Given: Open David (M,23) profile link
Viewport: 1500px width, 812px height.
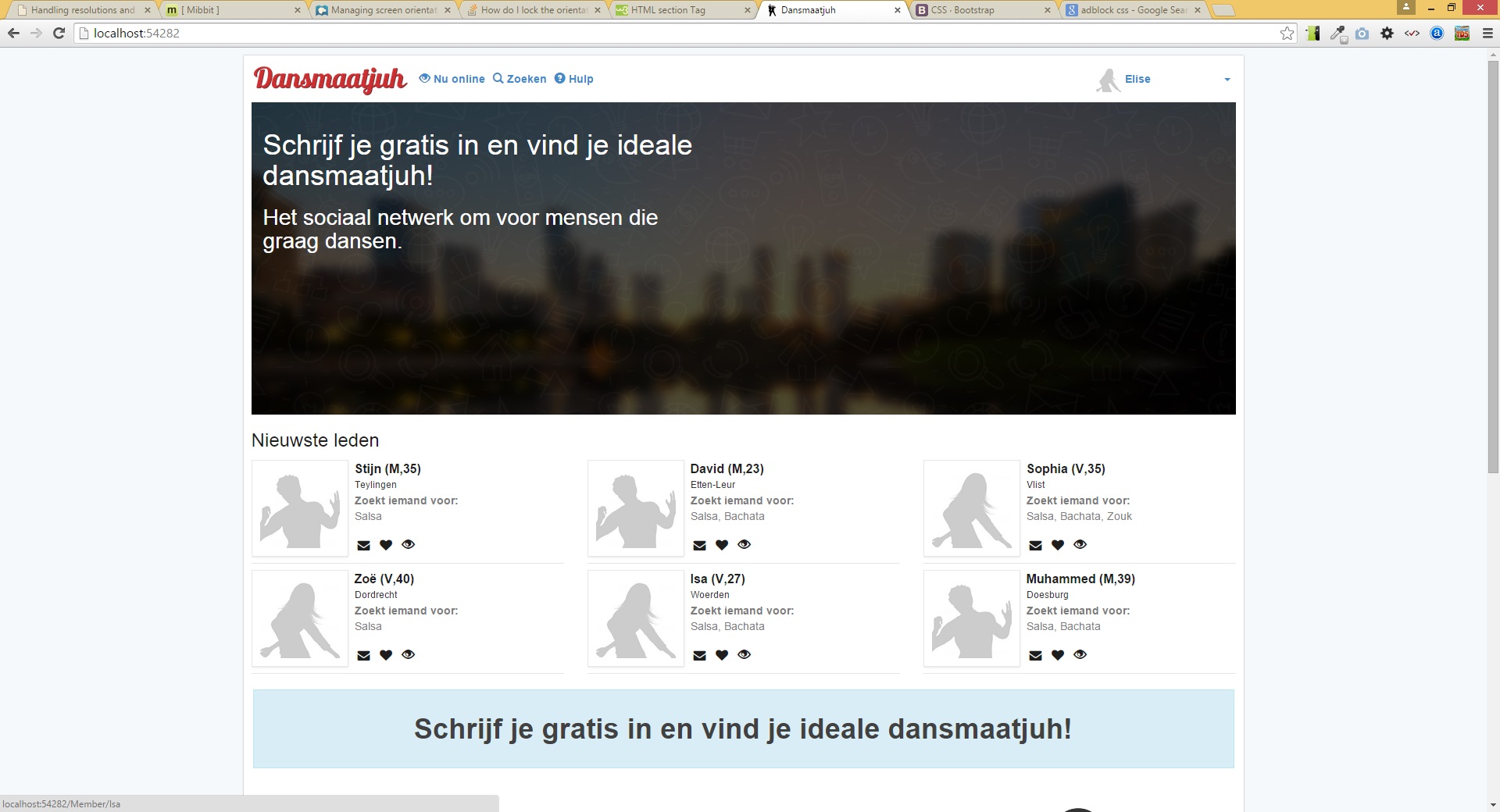Looking at the screenshot, I should point(727,468).
